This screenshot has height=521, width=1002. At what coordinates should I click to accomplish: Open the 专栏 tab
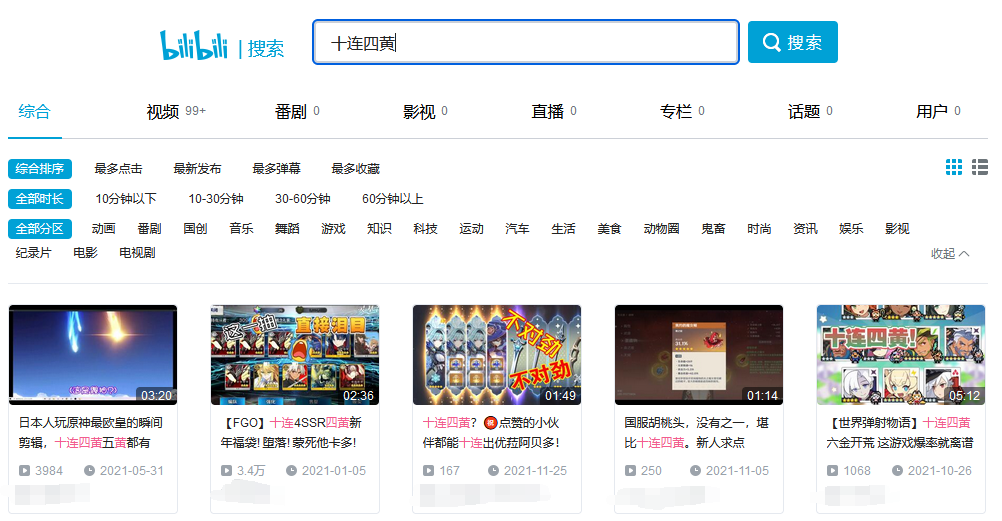pyautogui.click(x=682, y=112)
